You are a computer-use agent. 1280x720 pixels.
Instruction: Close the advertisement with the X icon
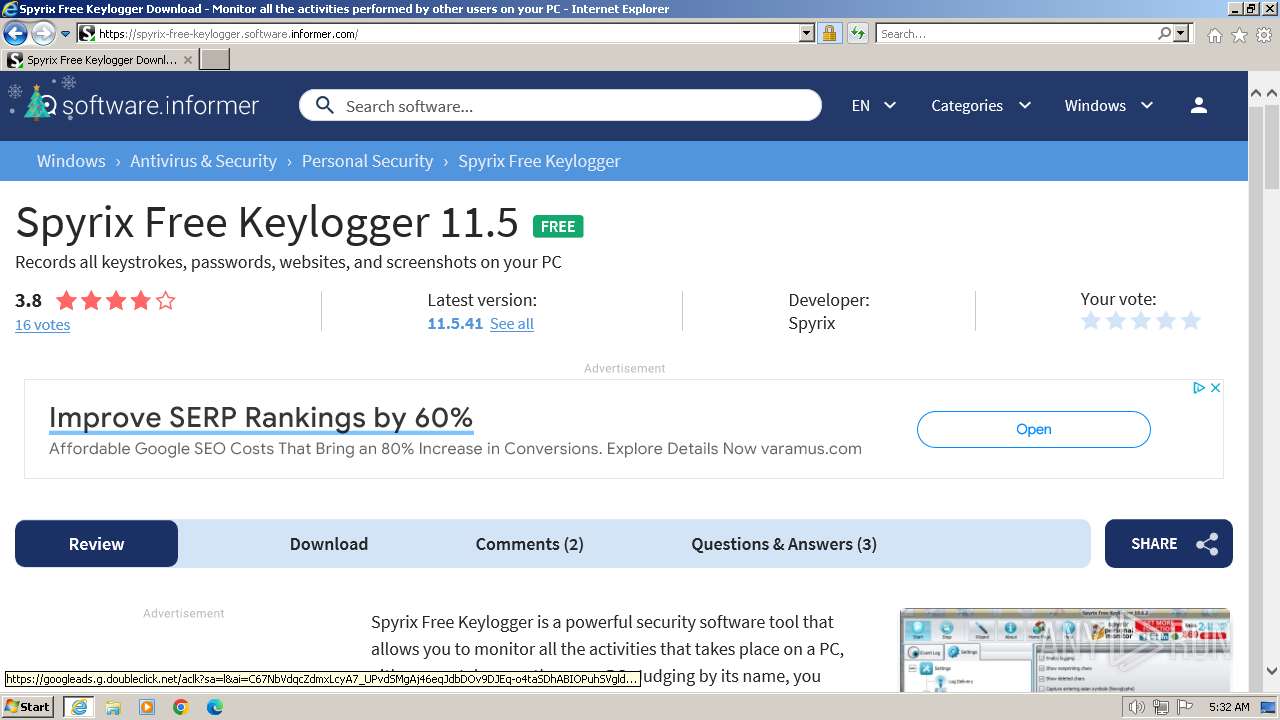(x=1215, y=388)
